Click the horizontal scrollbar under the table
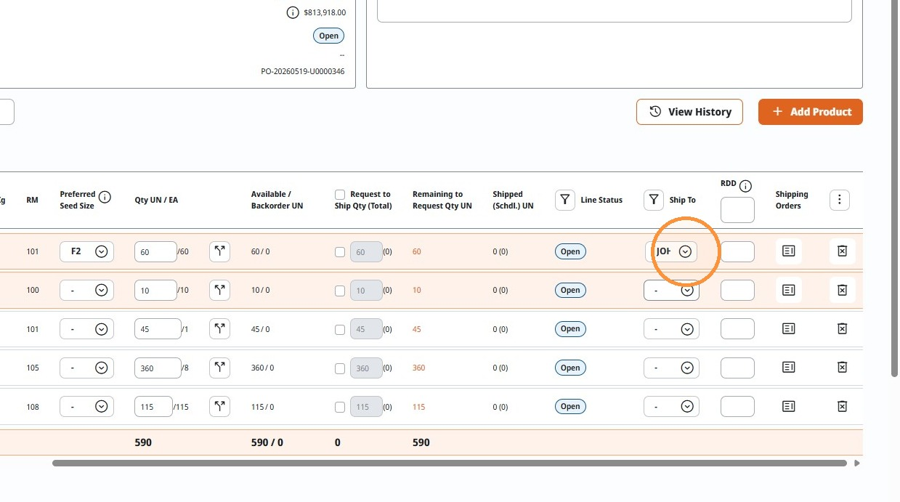Image resolution: width=900 pixels, height=502 pixels. [449, 463]
